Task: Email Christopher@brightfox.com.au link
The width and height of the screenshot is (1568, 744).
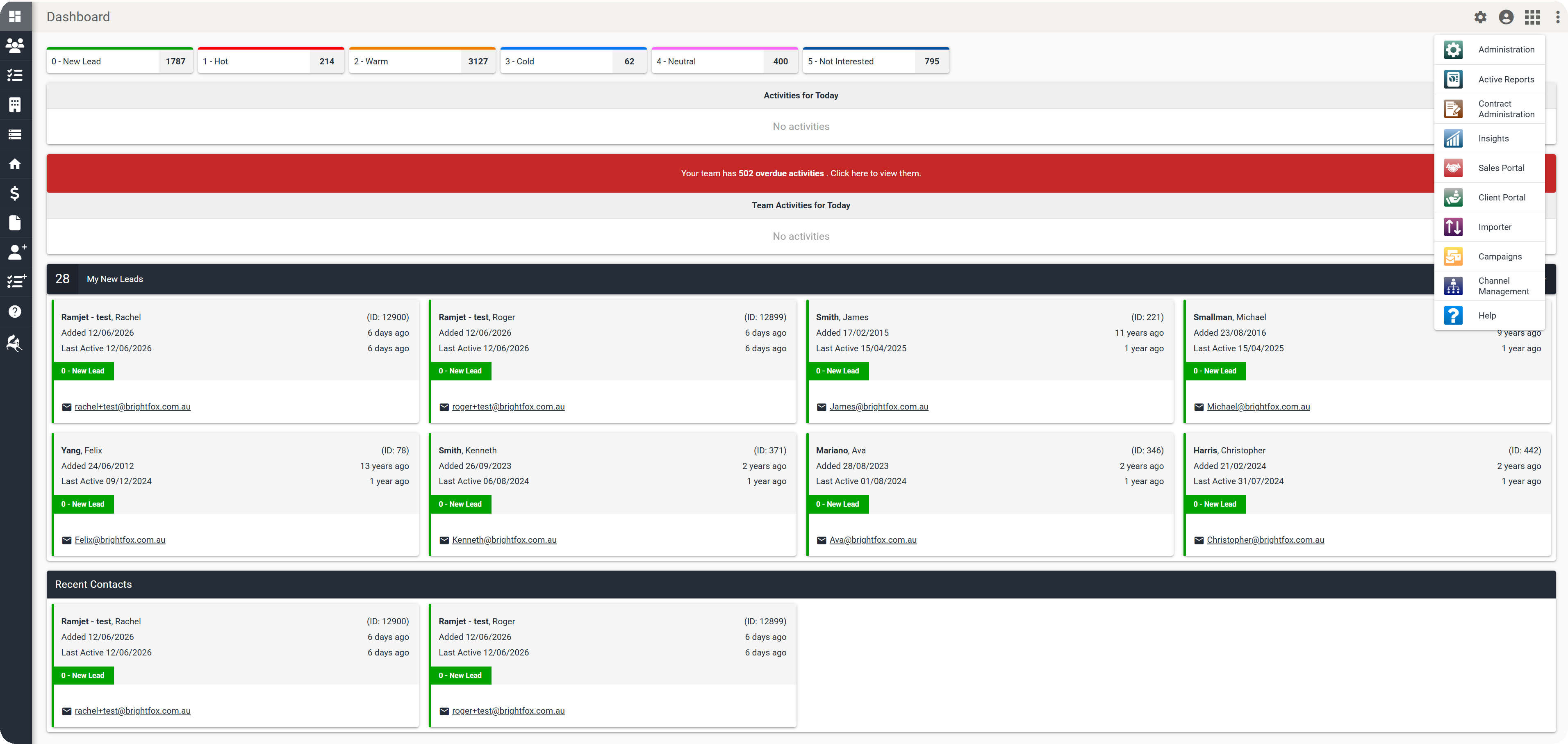Action: coord(1265,540)
